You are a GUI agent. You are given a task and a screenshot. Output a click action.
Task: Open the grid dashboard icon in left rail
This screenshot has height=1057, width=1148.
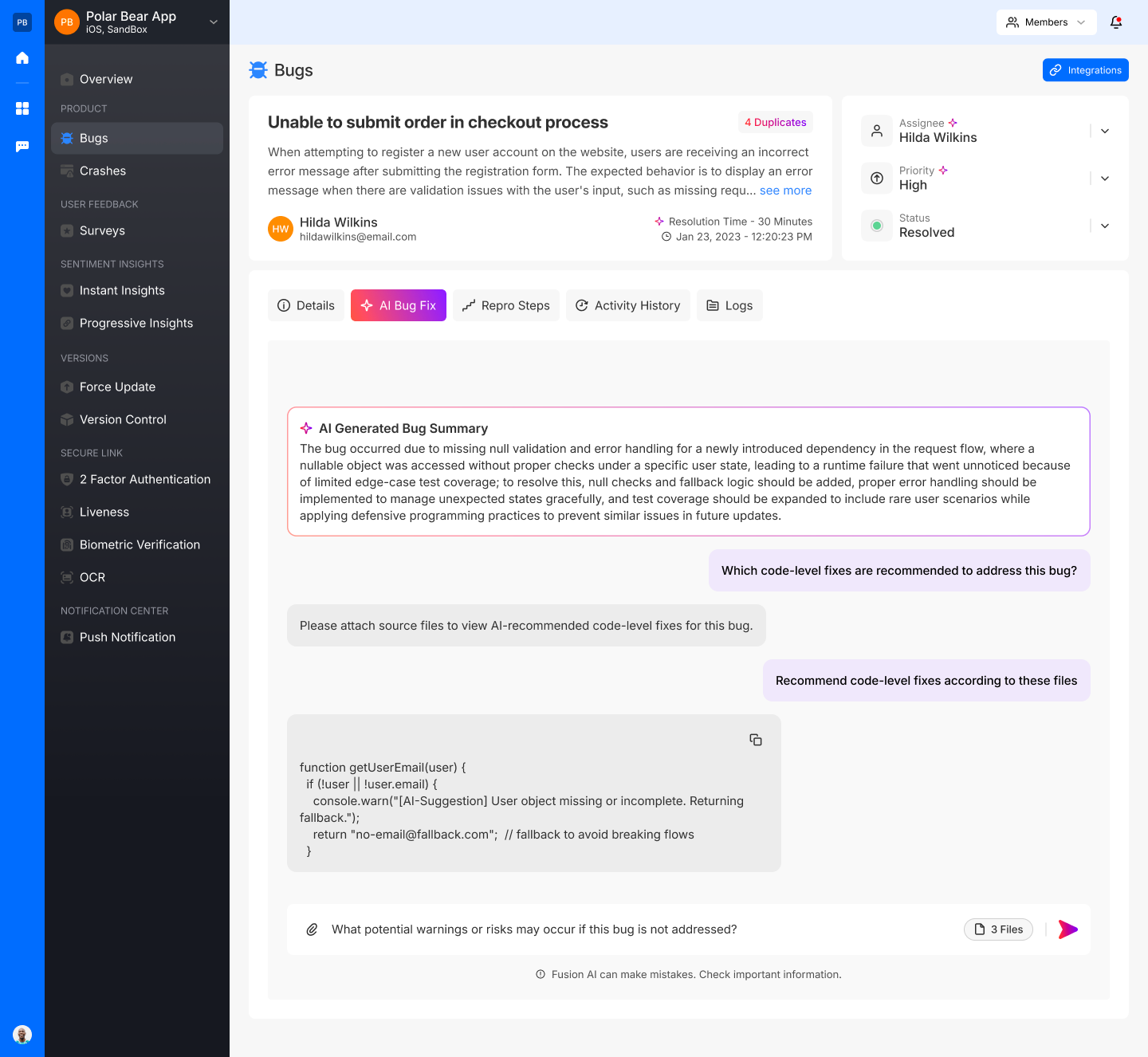pos(22,108)
